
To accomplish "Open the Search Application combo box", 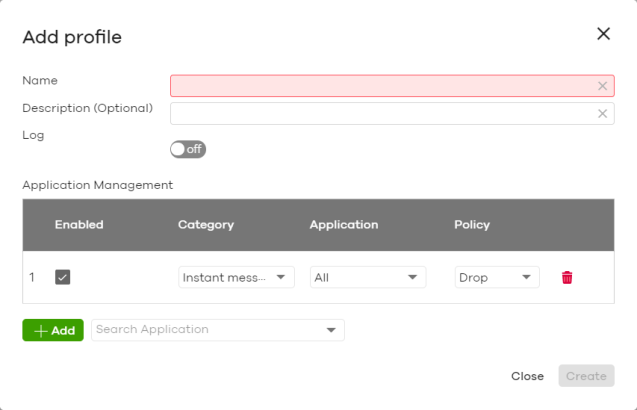I will (217, 330).
